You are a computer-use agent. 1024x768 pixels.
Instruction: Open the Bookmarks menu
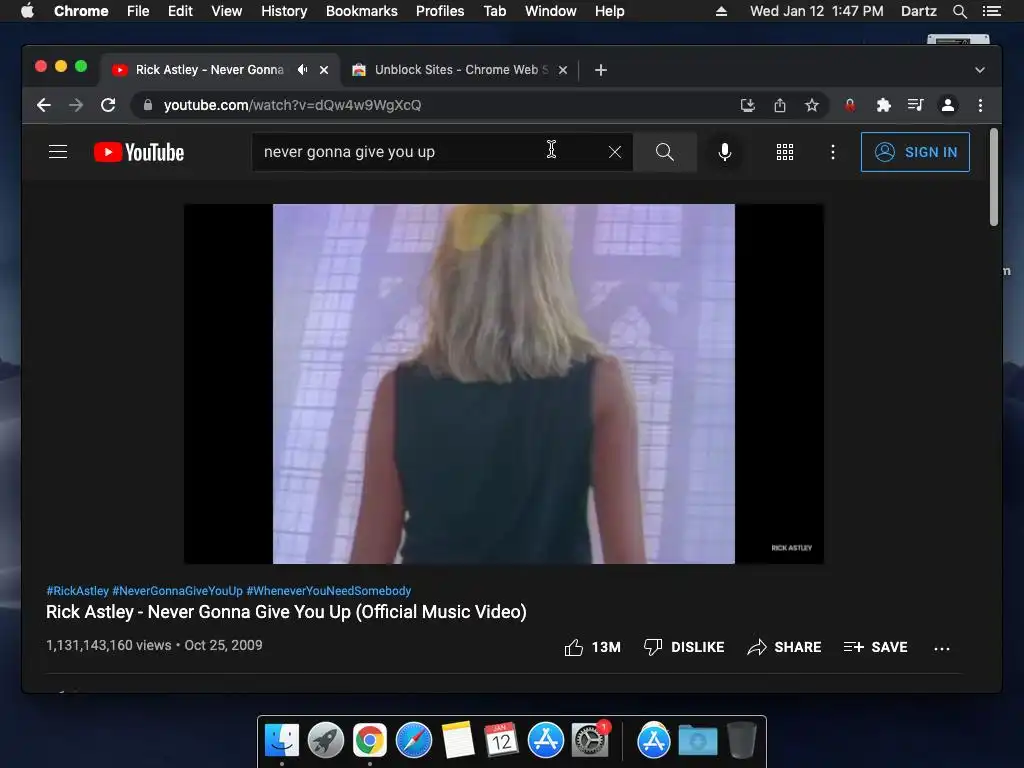point(362,11)
